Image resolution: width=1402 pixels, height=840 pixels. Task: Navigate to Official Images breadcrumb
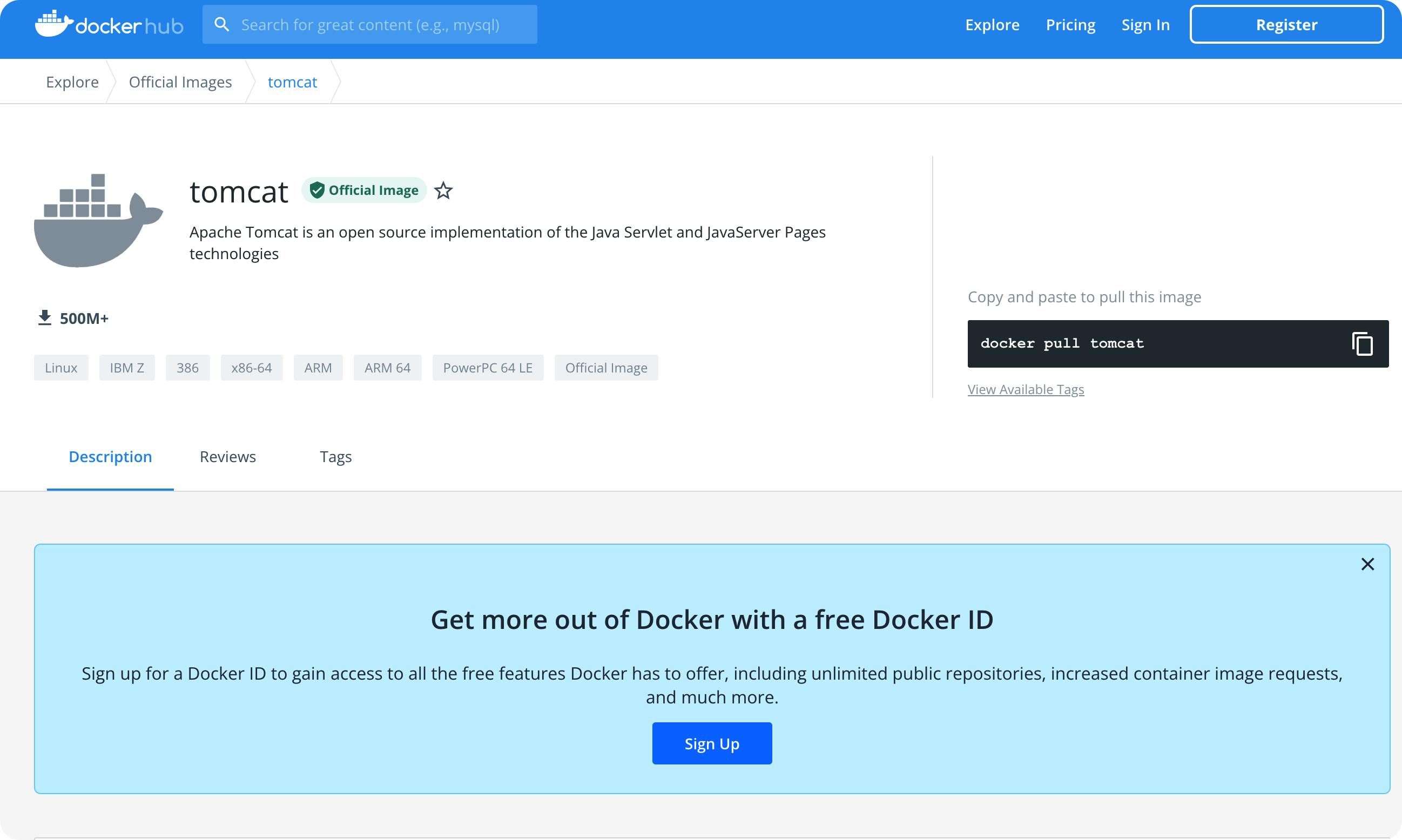pyautogui.click(x=179, y=82)
